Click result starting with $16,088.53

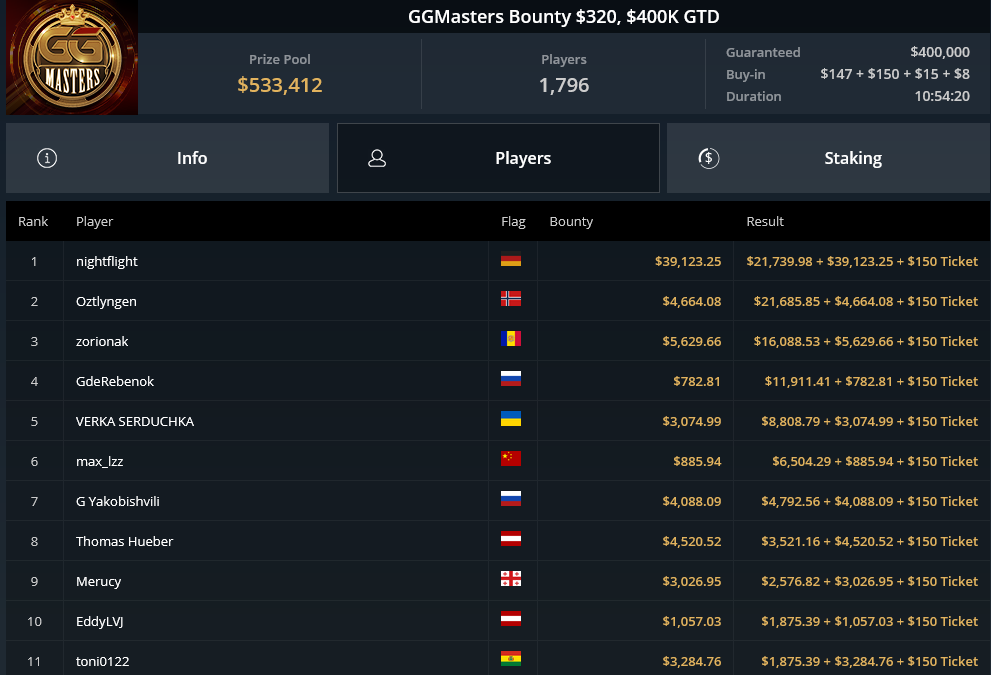coord(866,341)
